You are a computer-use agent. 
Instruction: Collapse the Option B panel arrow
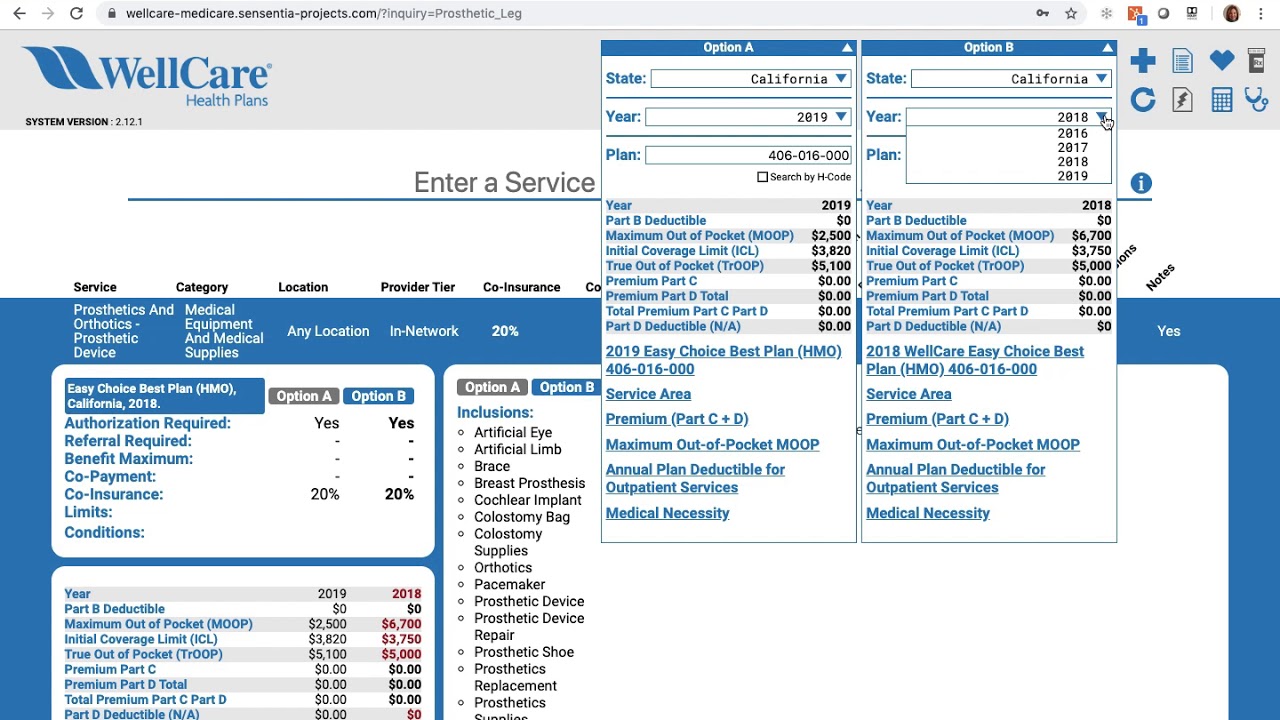[x=1107, y=47]
